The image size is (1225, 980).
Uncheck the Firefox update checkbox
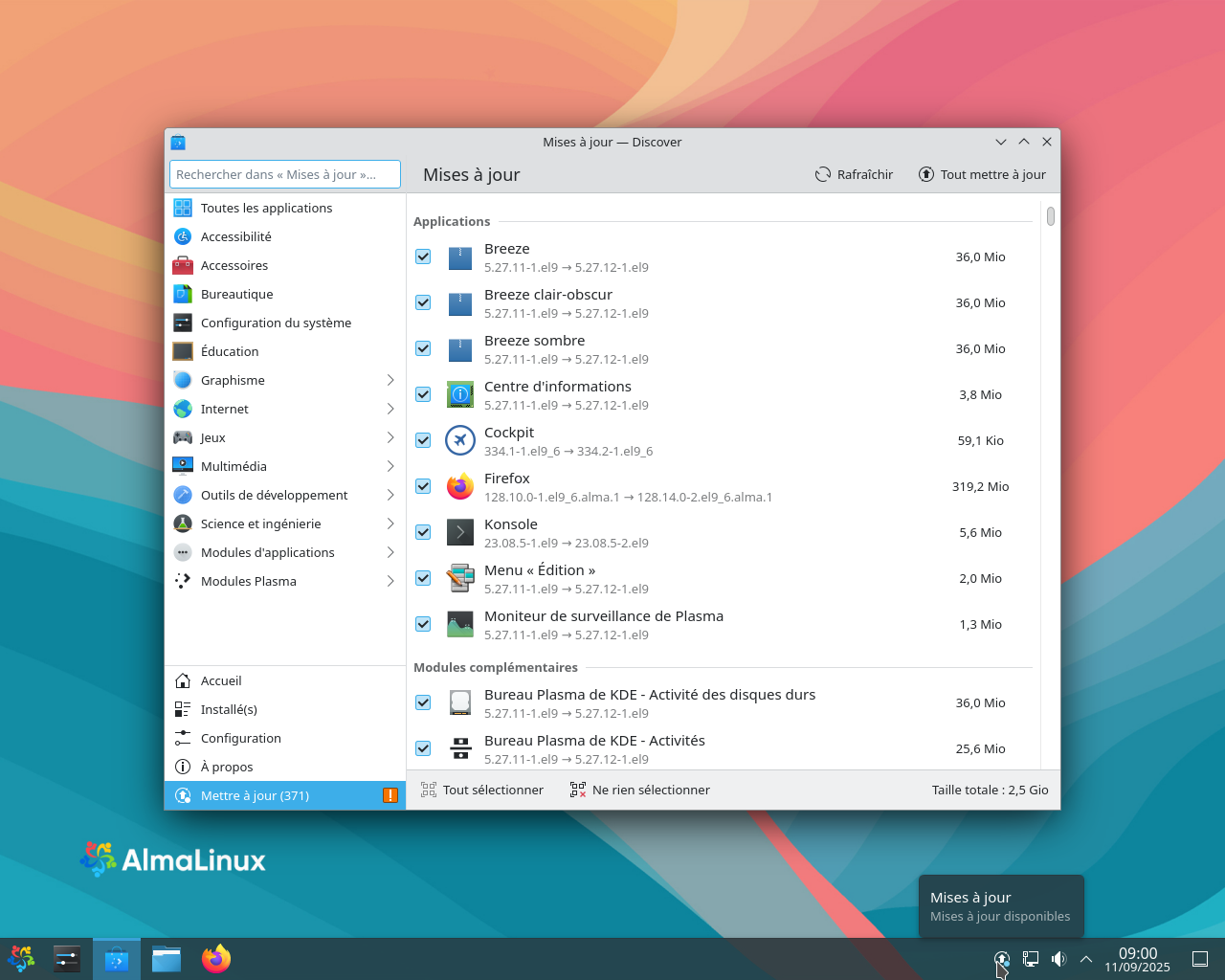coord(423,486)
